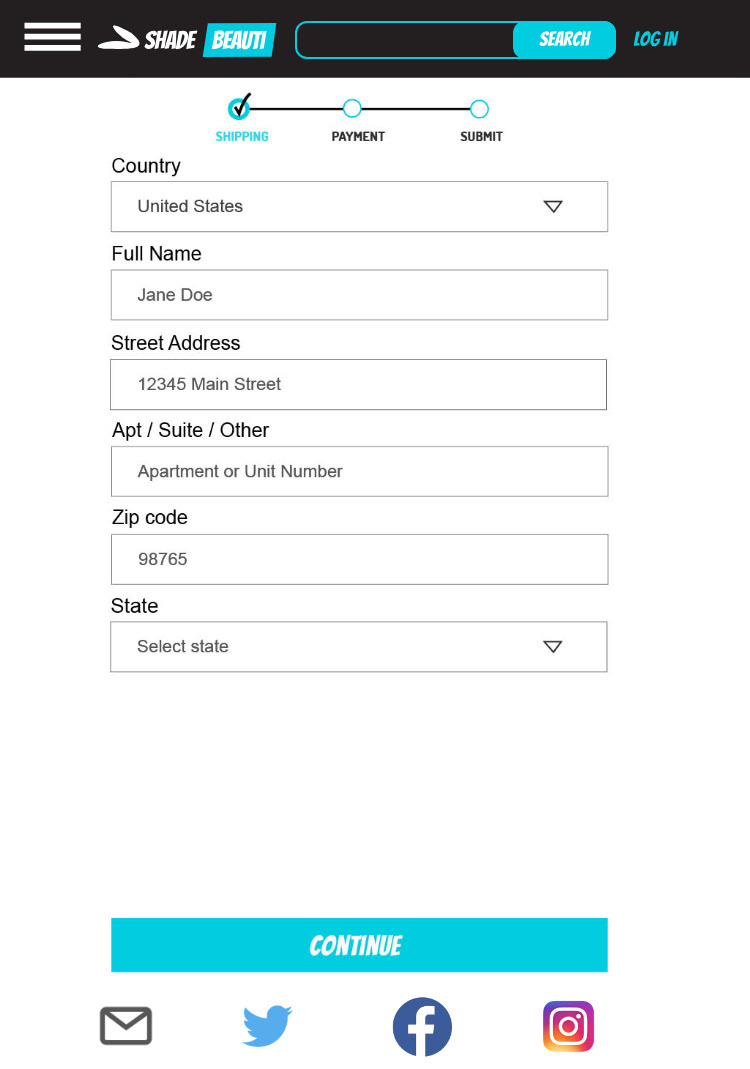This screenshot has width=750, height=1069.
Task: Focus the Zip code field
Action: click(x=359, y=560)
